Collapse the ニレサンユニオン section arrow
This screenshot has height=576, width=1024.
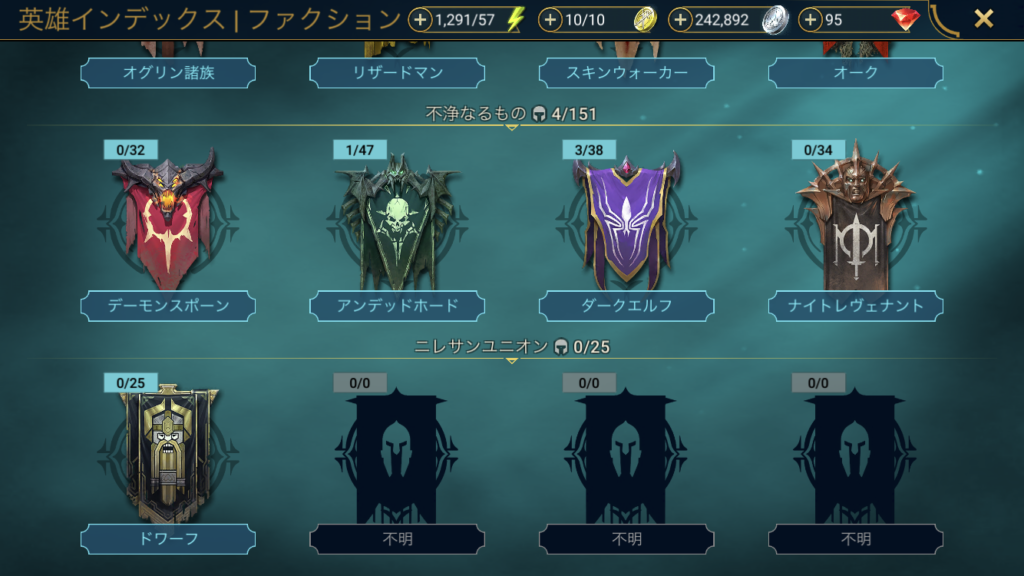(512, 361)
